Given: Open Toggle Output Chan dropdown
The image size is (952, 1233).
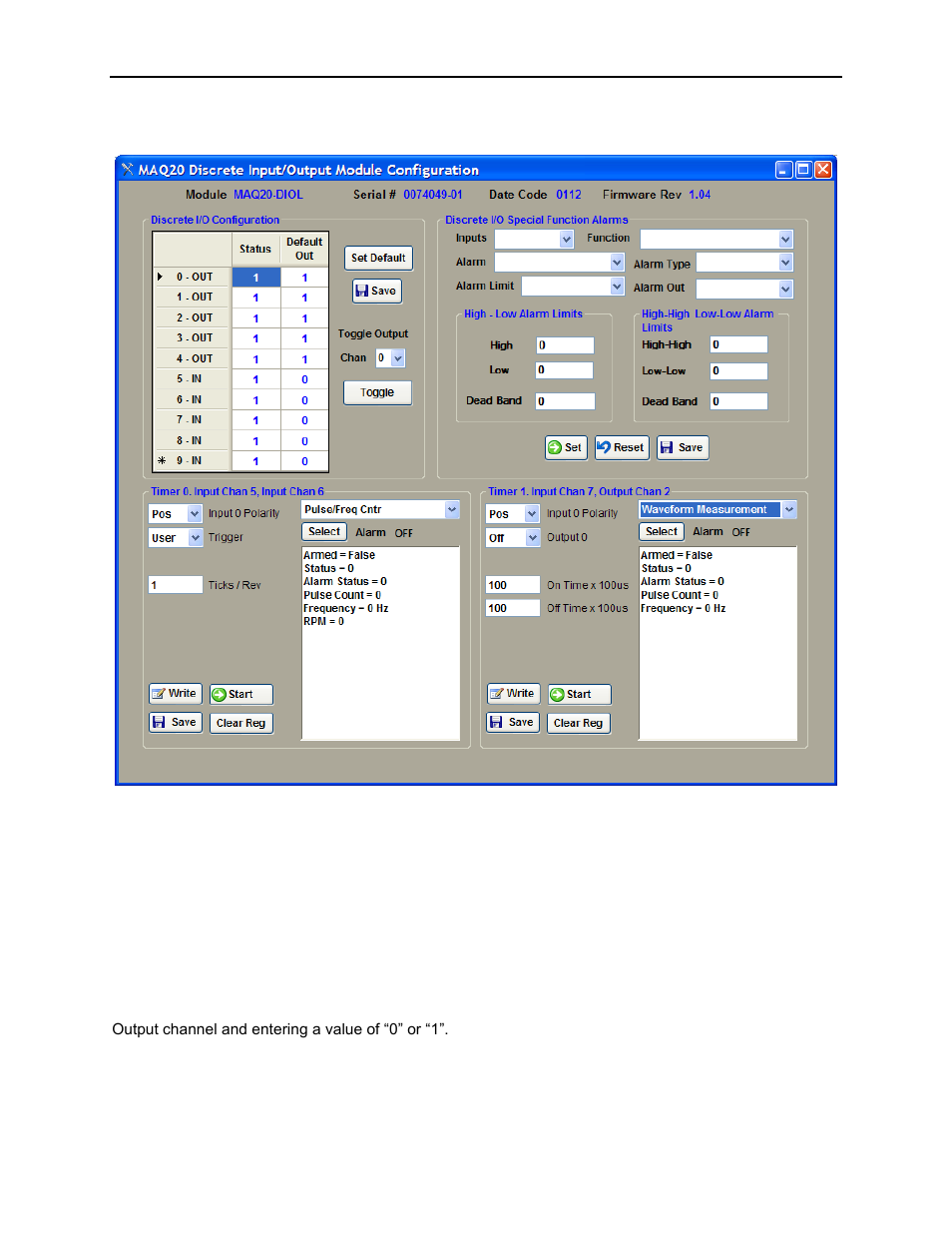Looking at the screenshot, I should pyautogui.click(x=398, y=357).
